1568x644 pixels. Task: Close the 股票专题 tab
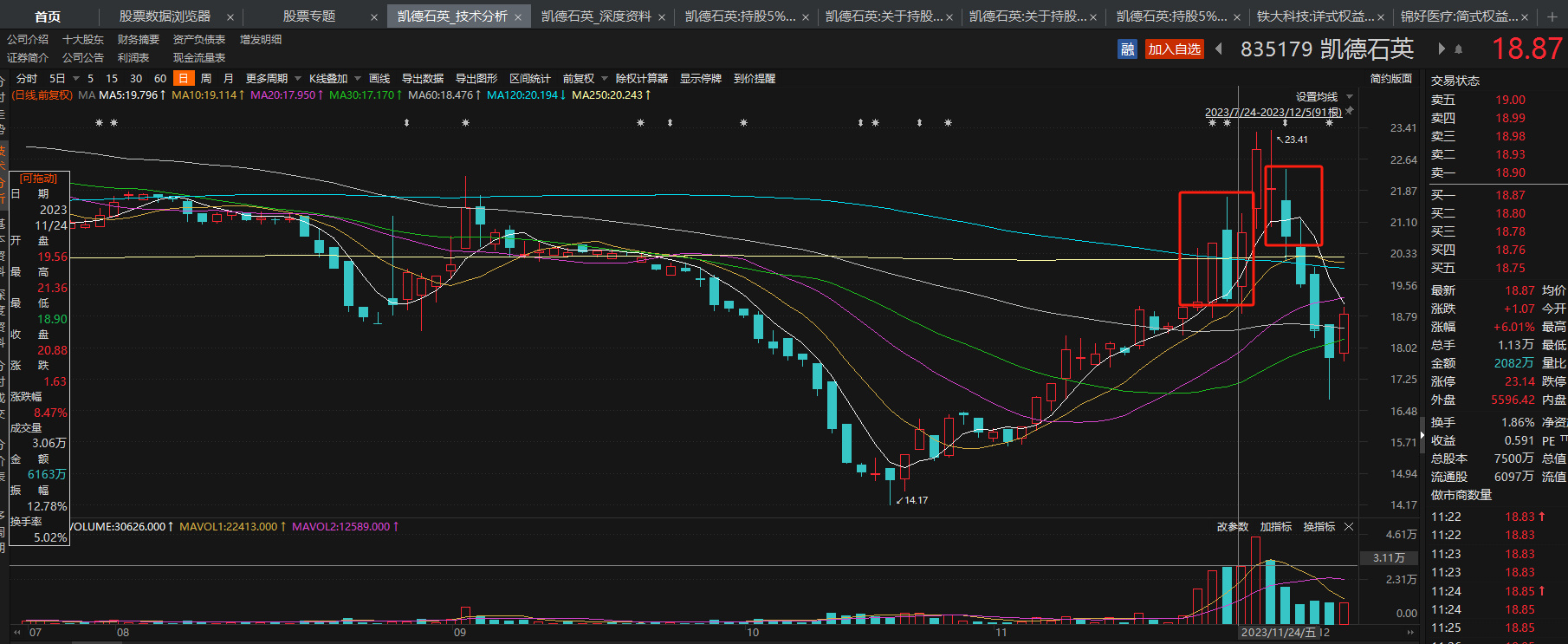[374, 17]
